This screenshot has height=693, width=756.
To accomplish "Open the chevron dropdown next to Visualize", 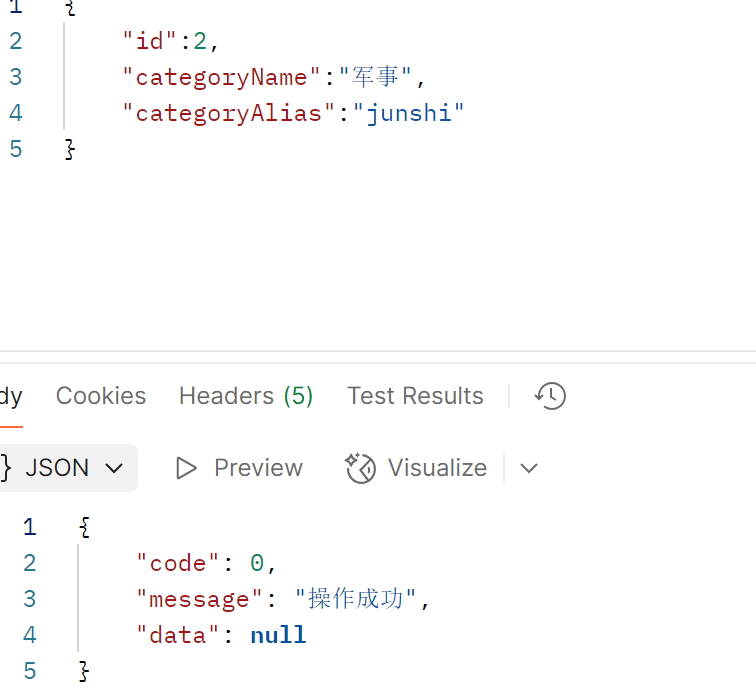I will (529, 468).
